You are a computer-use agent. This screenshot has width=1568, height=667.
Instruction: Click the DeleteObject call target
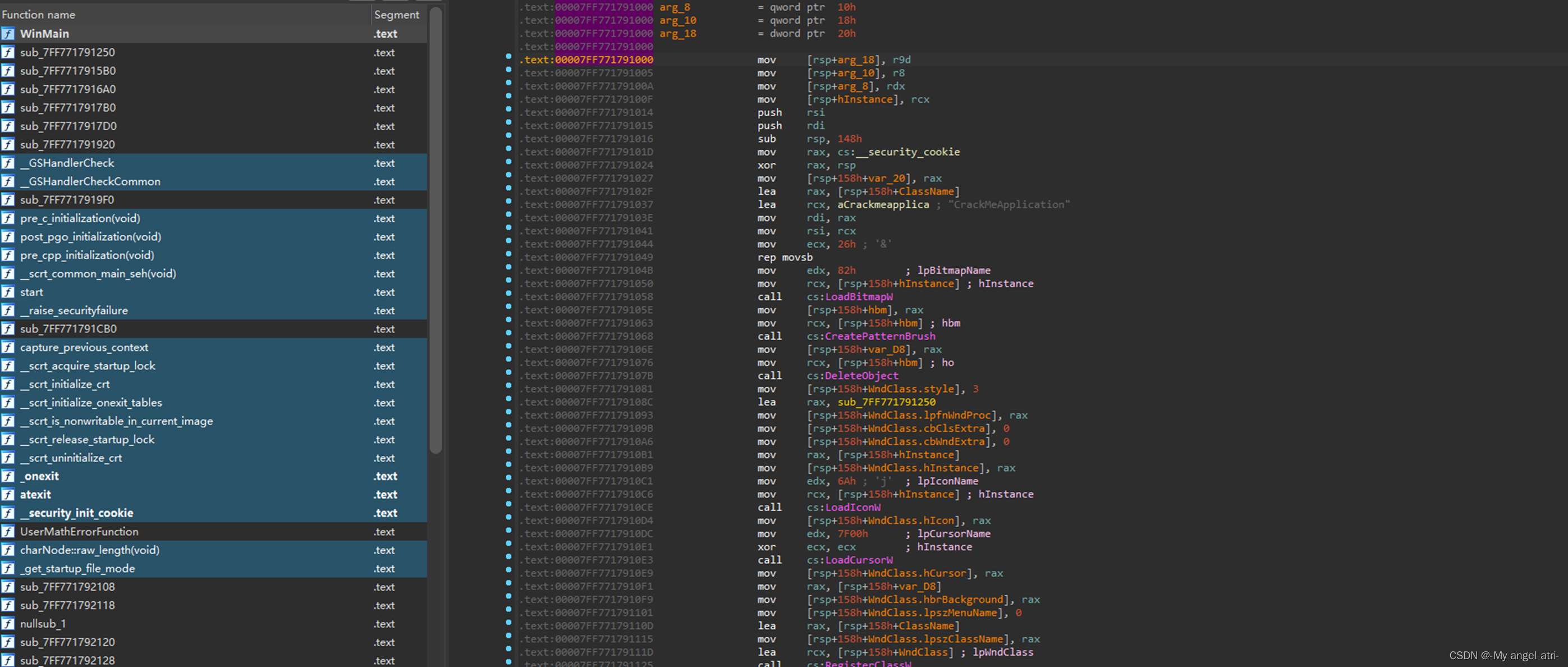[861, 376]
